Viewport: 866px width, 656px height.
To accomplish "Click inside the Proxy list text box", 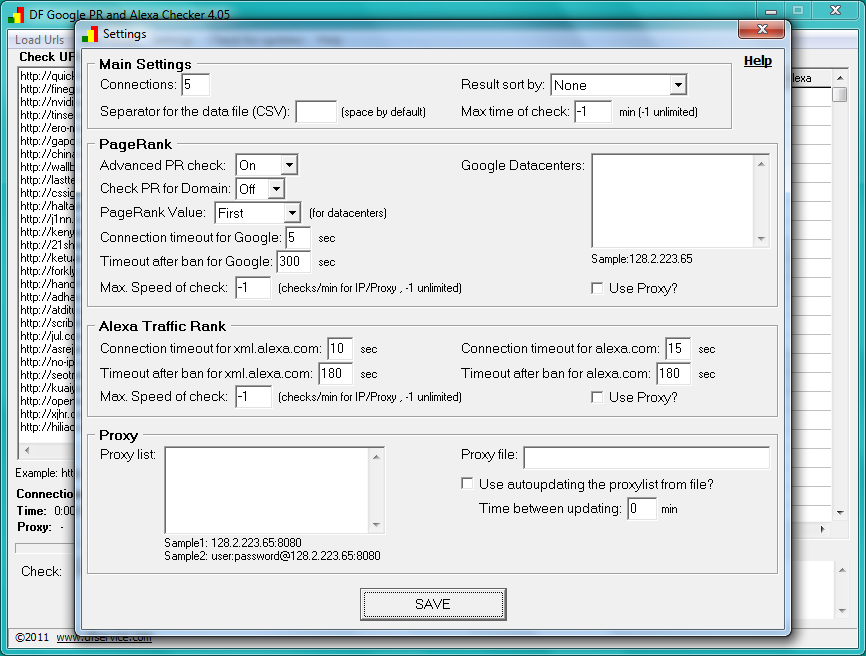I will 267,490.
